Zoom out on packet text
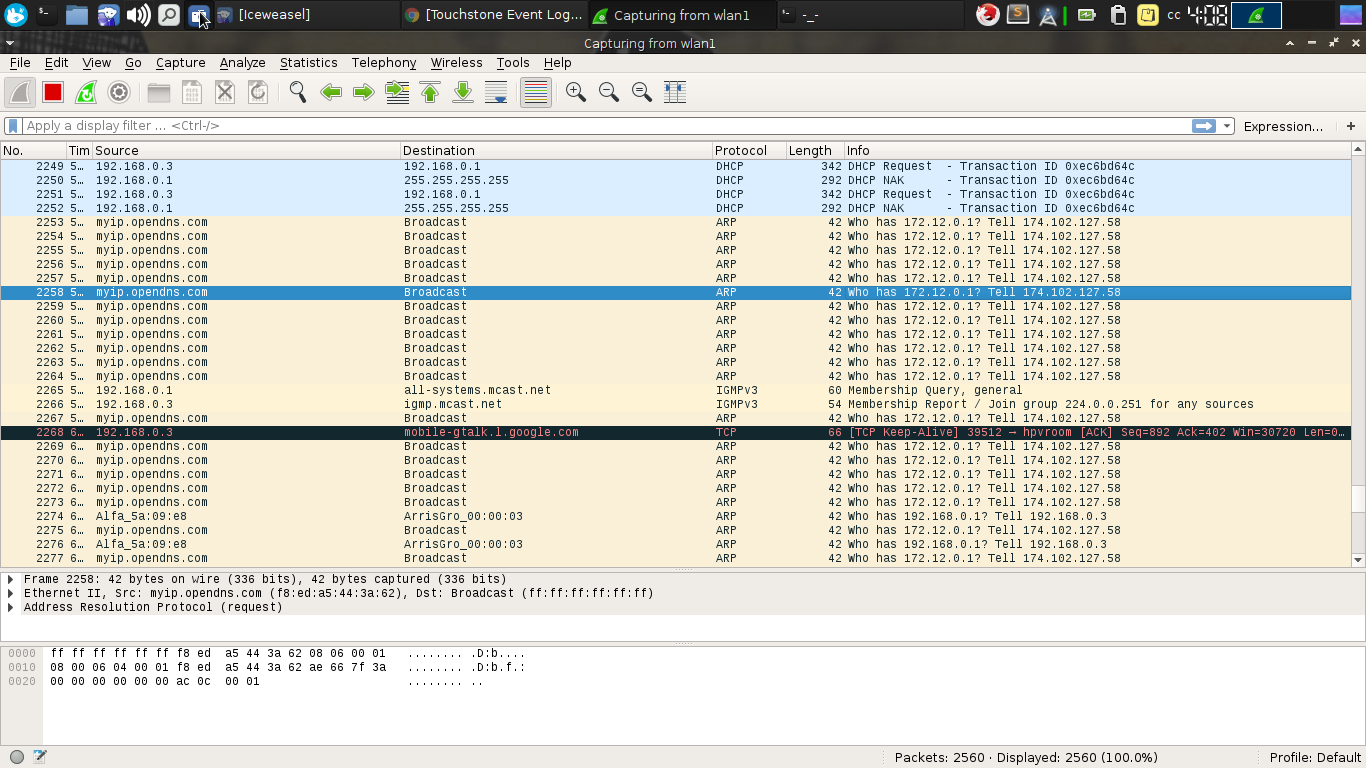Screen dimensions: 1366x768 [609, 92]
